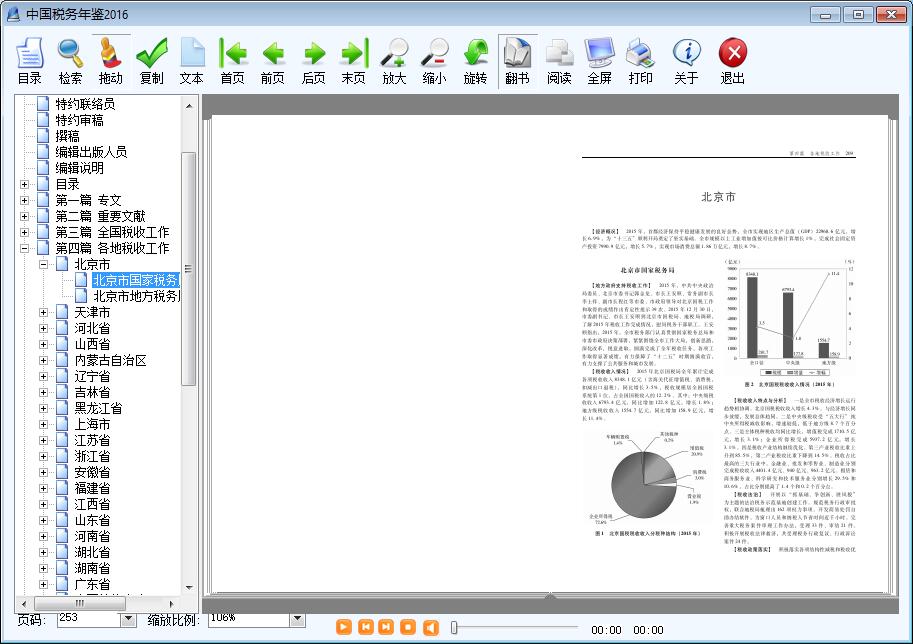This screenshot has width=913, height=644.
Task: Go to 后页 next page
Action: point(313,61)
